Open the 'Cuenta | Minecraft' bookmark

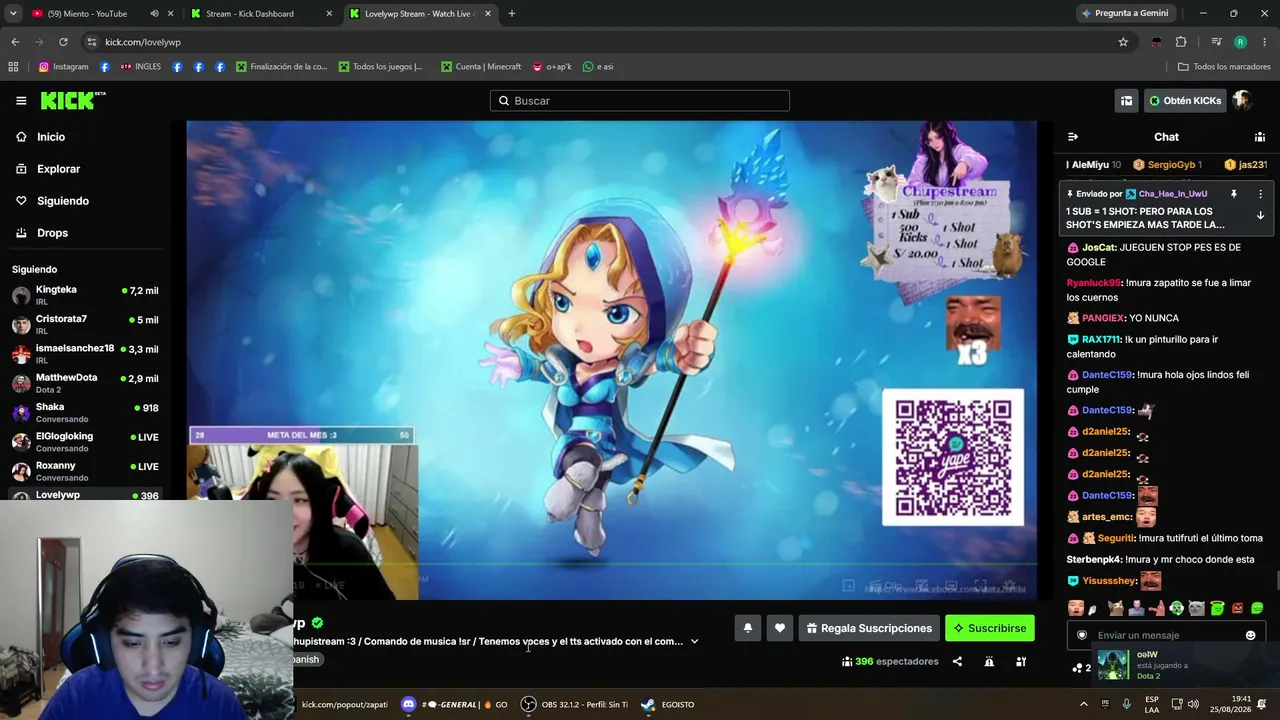click(x=481, y=67)
